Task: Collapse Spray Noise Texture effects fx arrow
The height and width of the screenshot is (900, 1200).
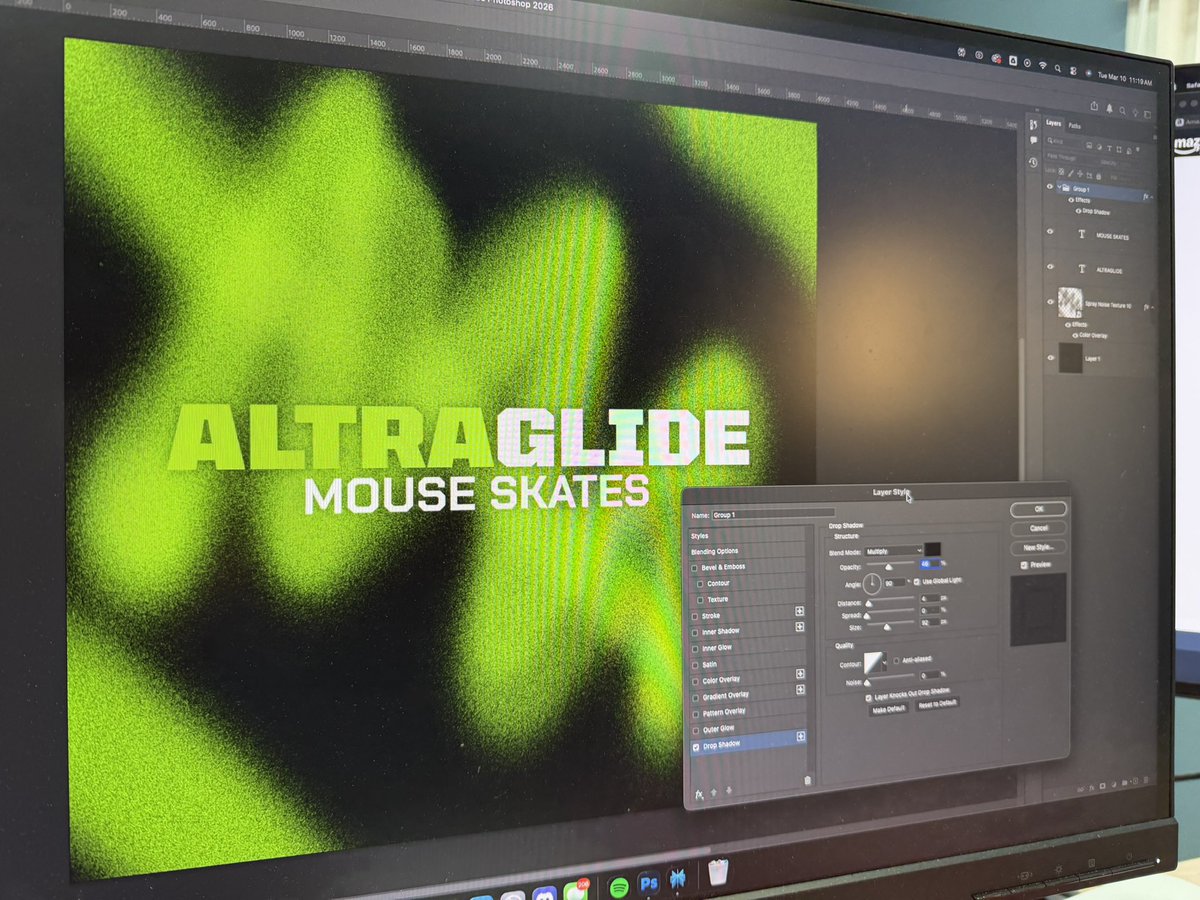Action: pyautogui.click(x=1152, y=308)
